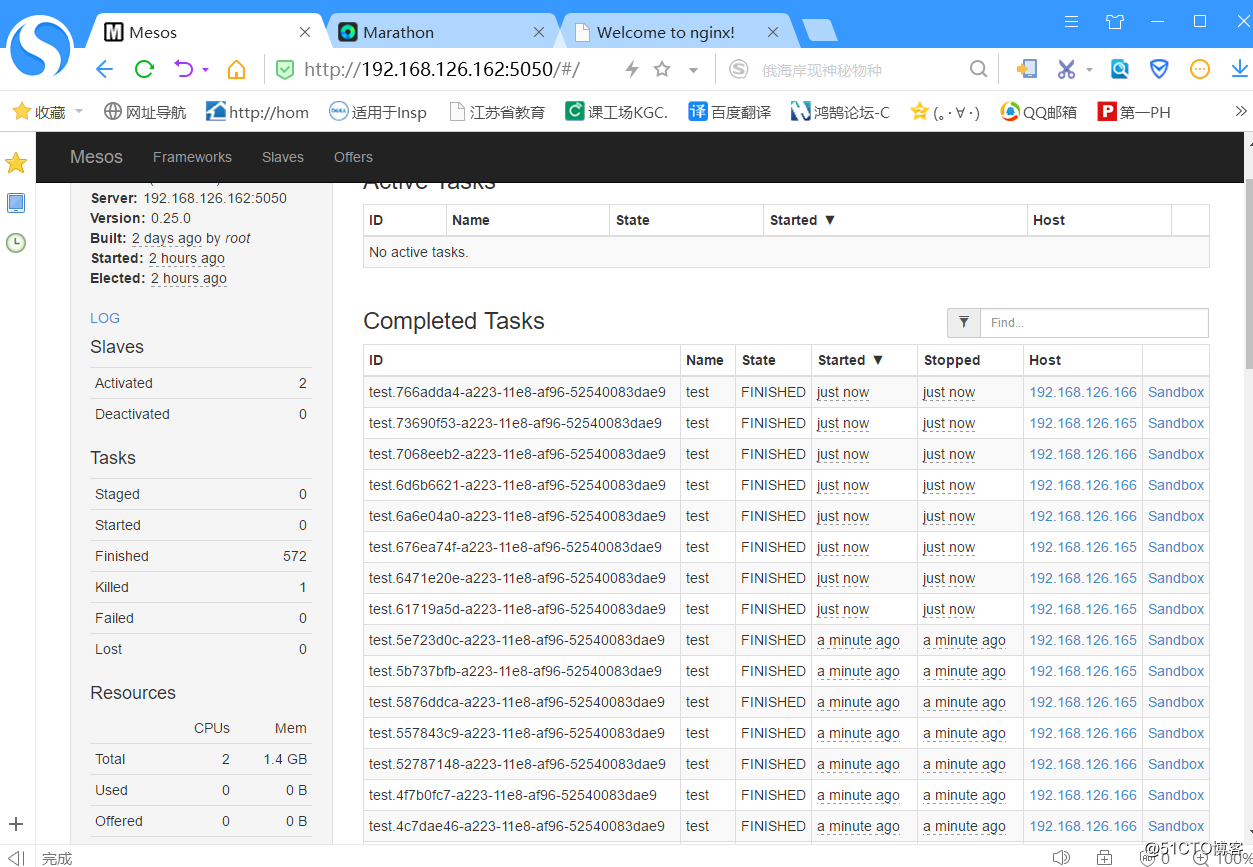Image resolution: width=1253 pixels, height=867 pixels.
Task: Close the Mesos tab
Action: 305,32
